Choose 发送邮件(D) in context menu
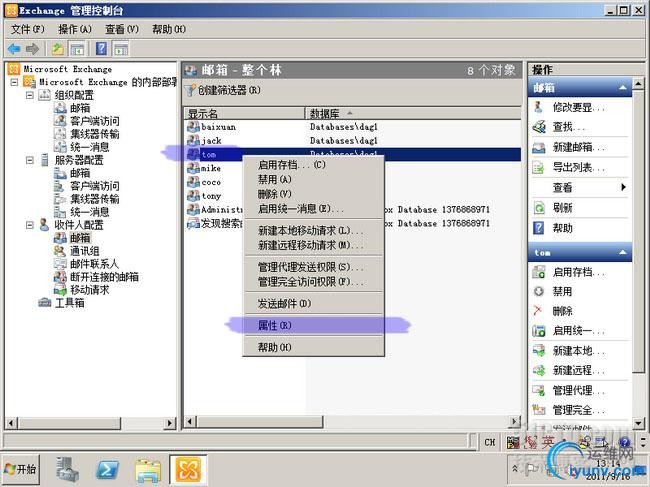 click(313, 303)
